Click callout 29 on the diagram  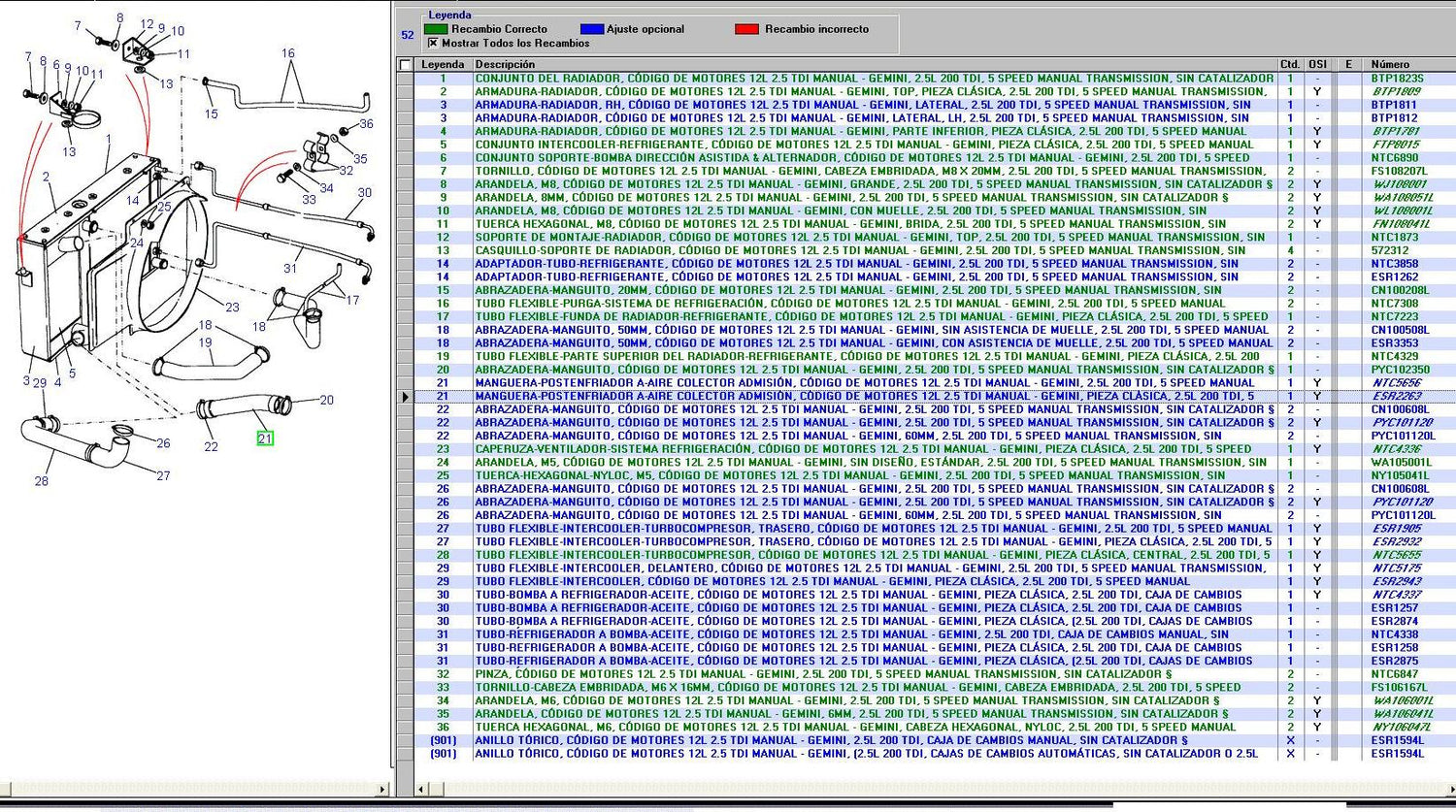pos(40,383)
